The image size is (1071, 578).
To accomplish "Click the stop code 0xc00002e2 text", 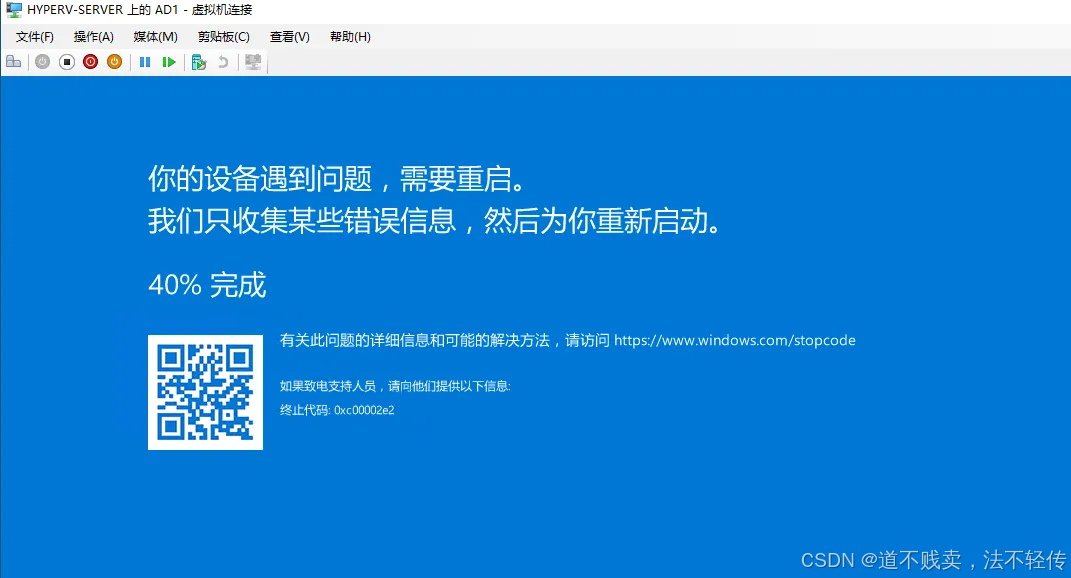I will tap(364, 410).
